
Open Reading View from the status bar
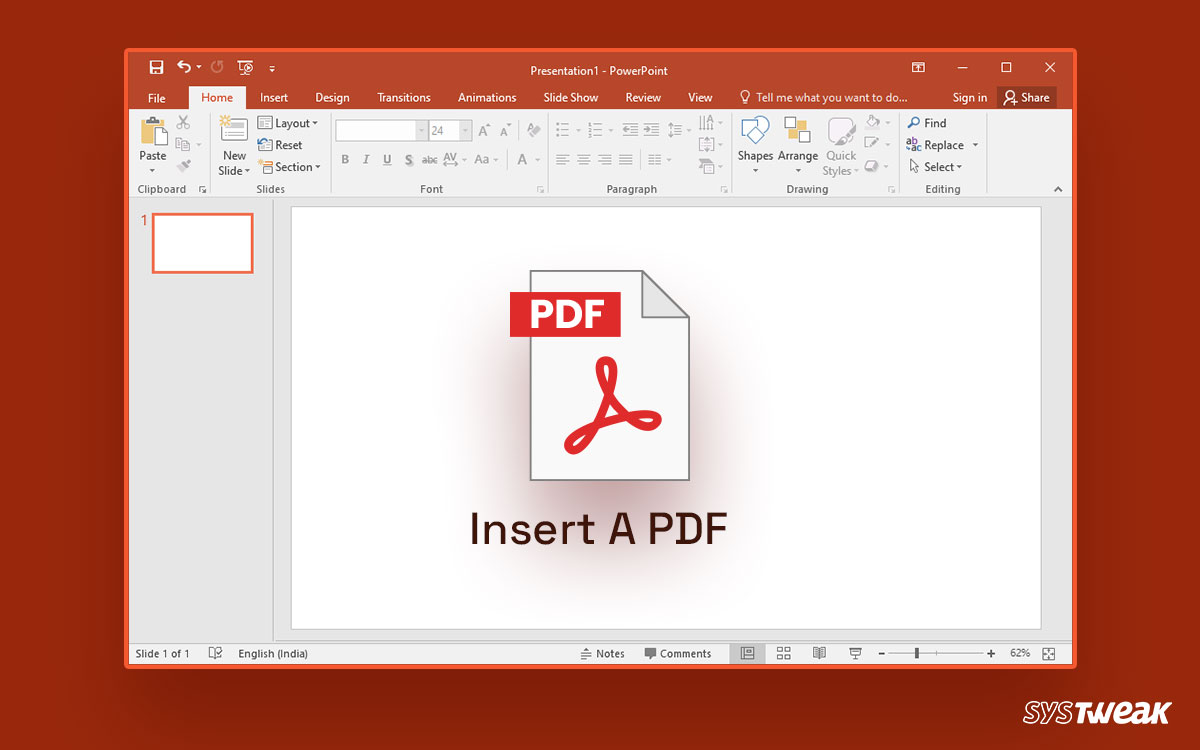point(818,652)
